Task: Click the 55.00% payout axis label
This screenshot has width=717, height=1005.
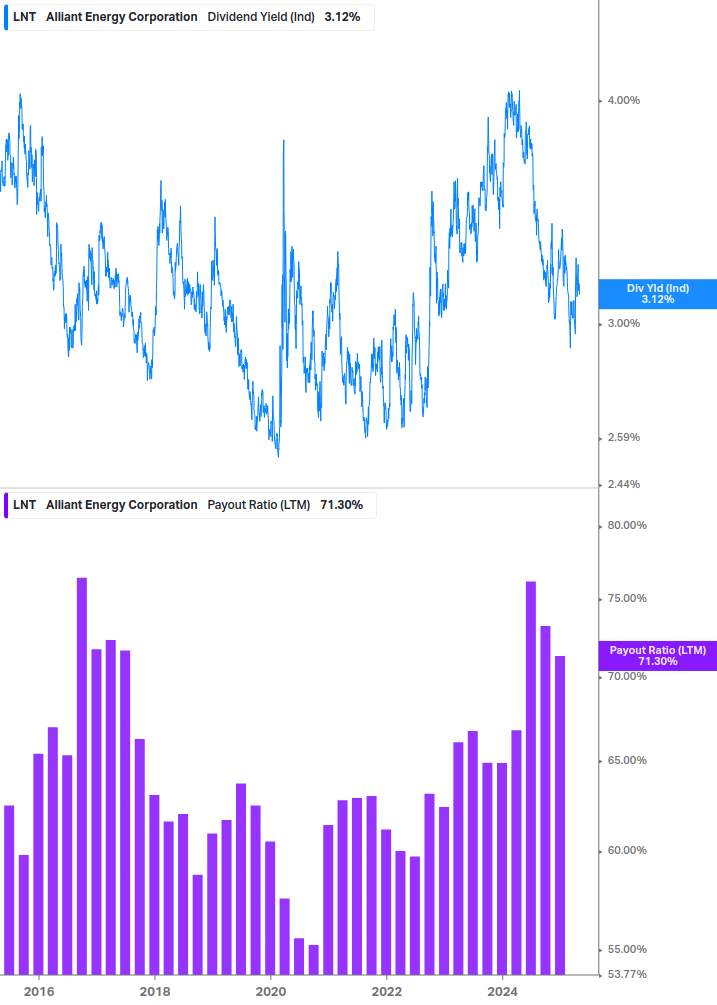Action: click(627, 950)
